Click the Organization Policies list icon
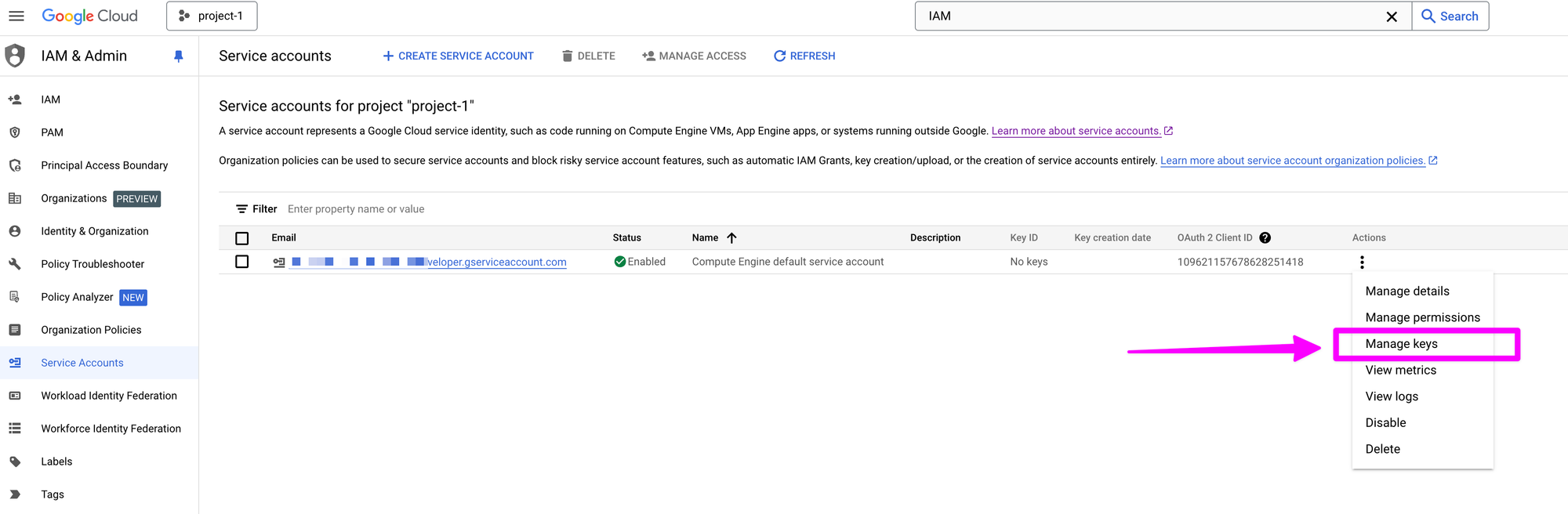Viewport: 1568px width, 514px height. click(15, 330)
